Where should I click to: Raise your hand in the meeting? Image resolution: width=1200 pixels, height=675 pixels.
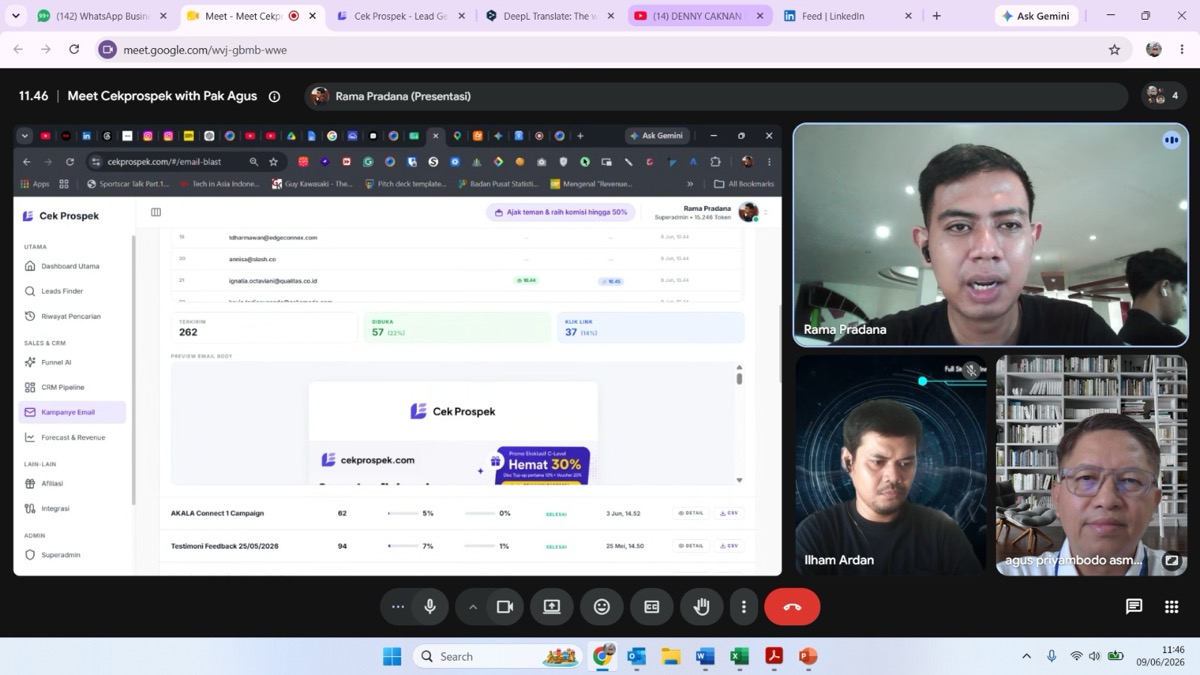click(x=702, y=607)
